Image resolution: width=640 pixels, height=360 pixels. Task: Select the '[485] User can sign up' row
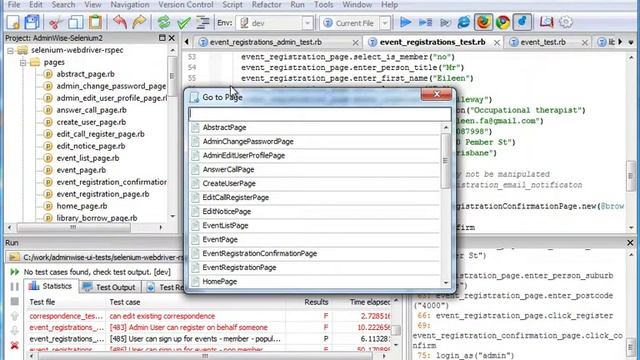pyautogui.click(x=209, y=339)
